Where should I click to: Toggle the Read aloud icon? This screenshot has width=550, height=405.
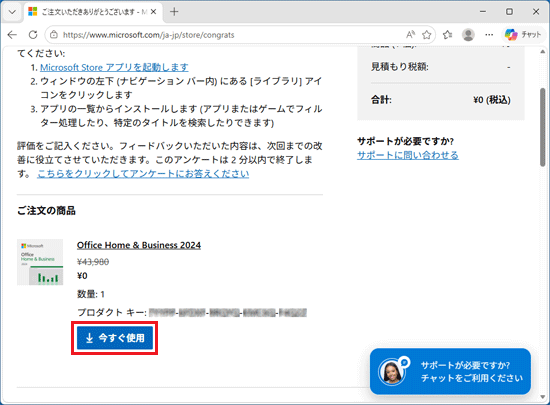pyautogui.click(x=411, y=35)
